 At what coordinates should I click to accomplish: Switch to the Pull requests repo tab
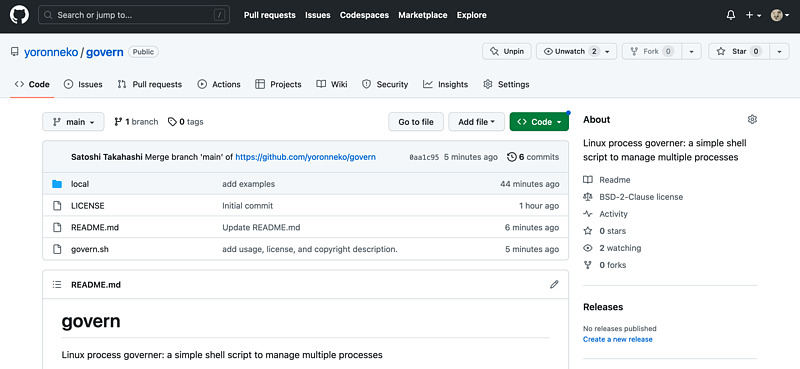tap(149, 84)
